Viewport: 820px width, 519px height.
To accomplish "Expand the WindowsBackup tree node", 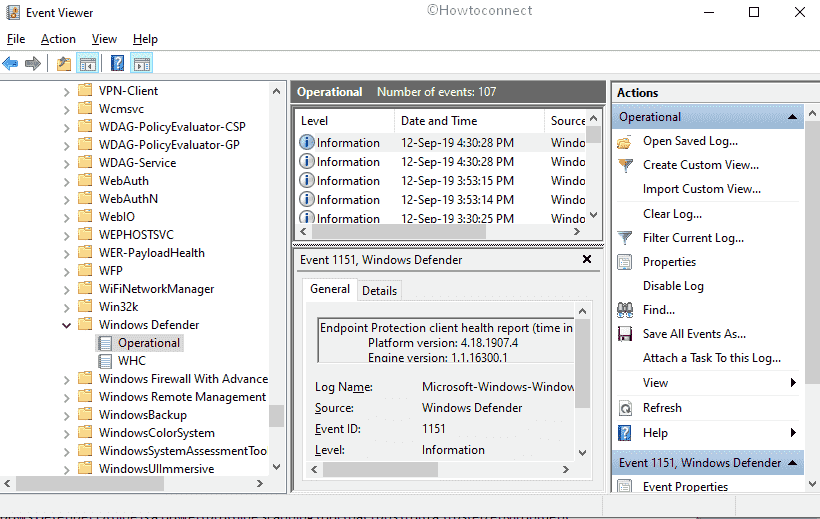I will (66, 415).
